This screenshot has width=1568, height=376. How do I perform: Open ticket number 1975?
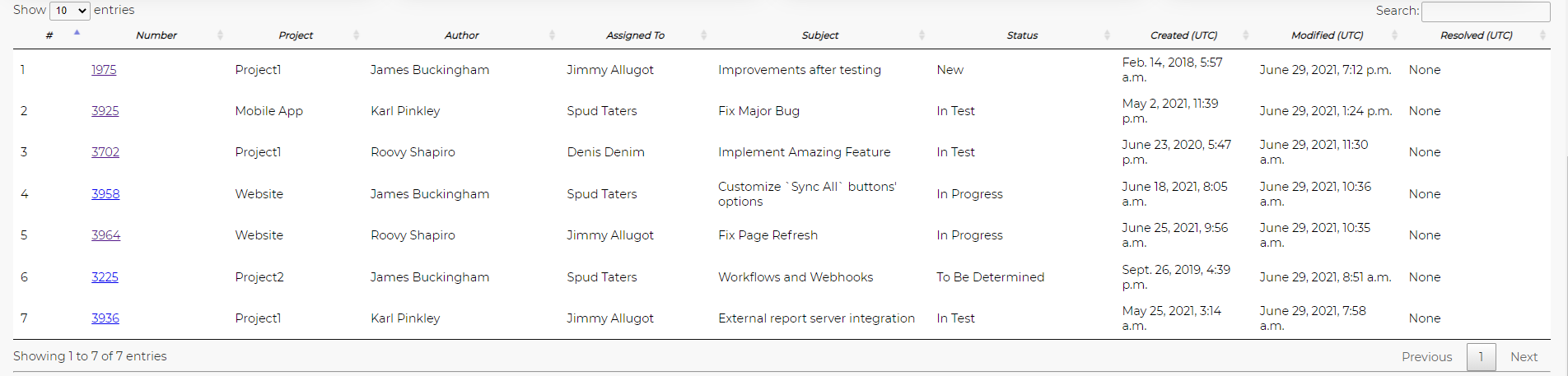click(104, 70)
